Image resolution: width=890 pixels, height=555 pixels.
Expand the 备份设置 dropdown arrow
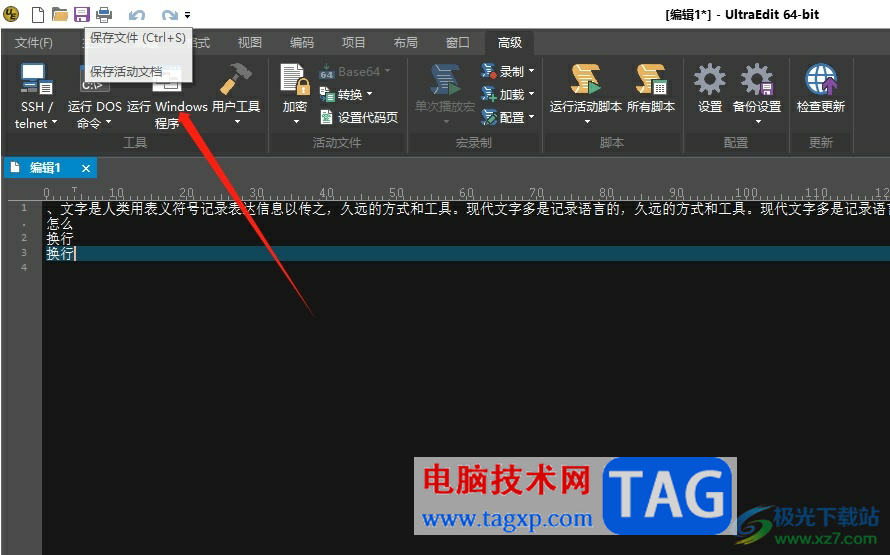758,122
